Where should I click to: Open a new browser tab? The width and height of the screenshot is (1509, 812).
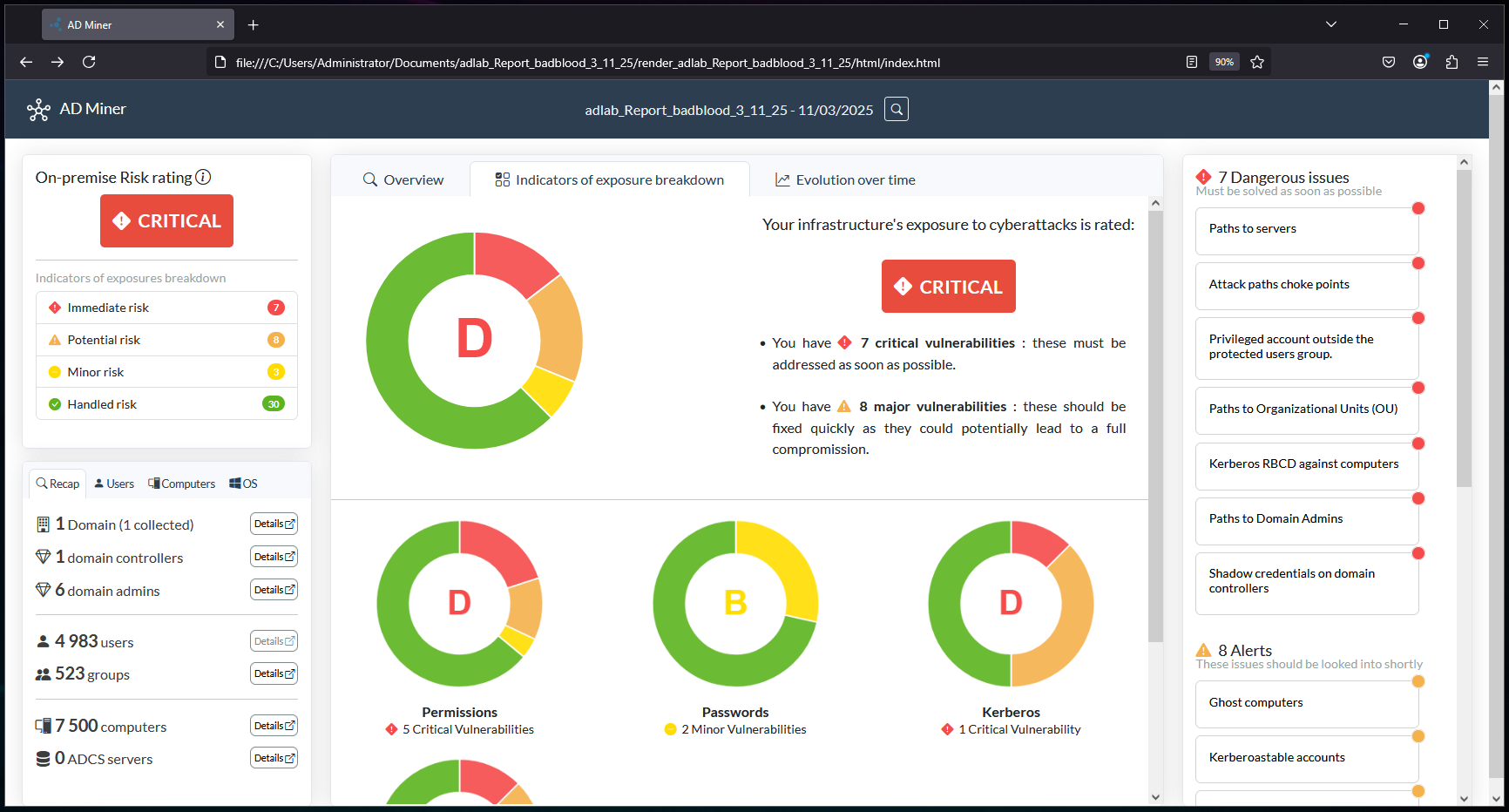point(254,24)
